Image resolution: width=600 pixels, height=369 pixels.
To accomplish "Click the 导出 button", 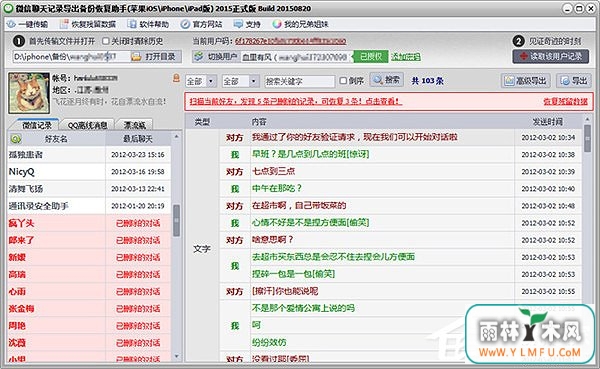I will click(574, 81).
